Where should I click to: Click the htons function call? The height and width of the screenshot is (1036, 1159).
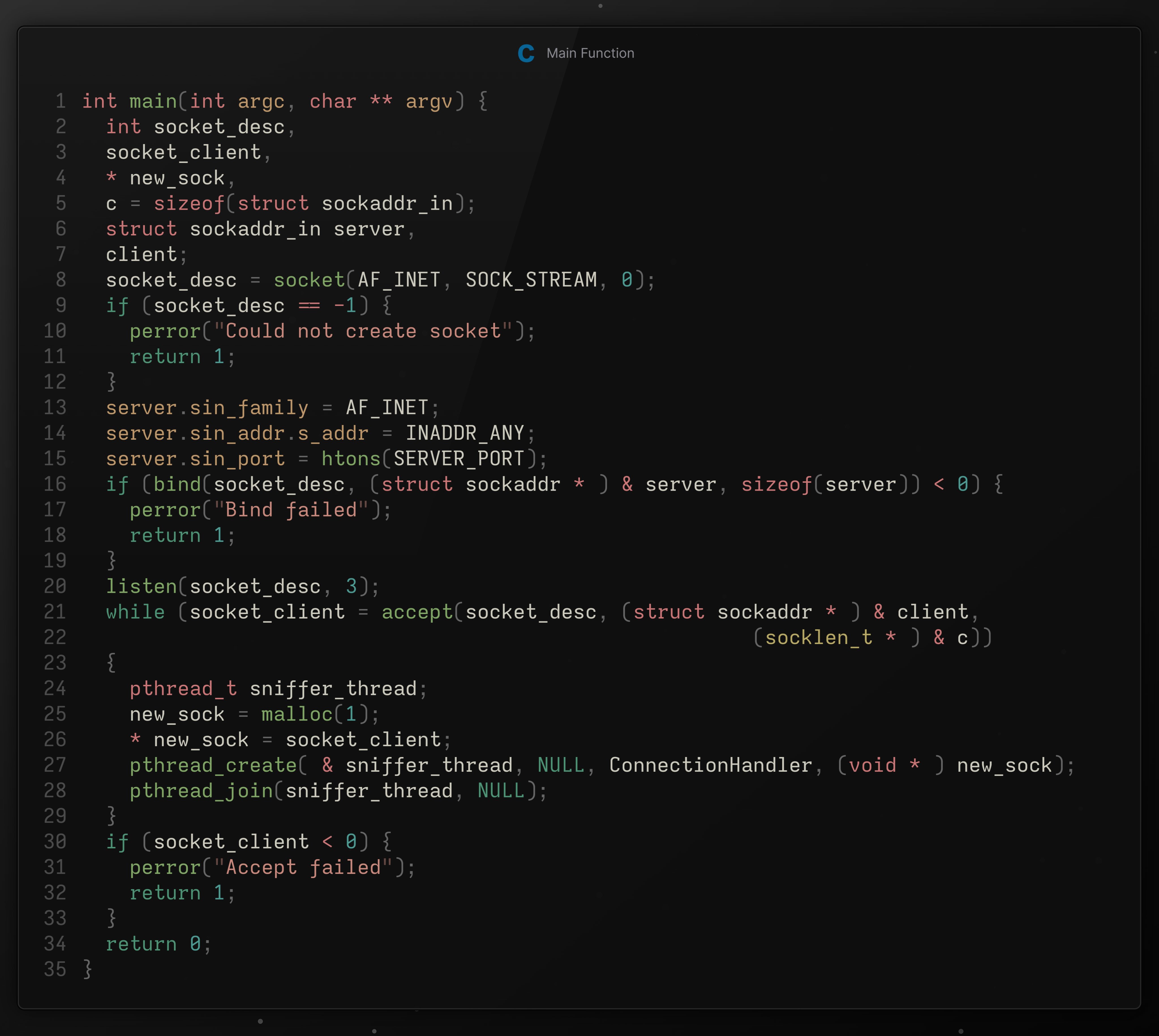point(351,459)
